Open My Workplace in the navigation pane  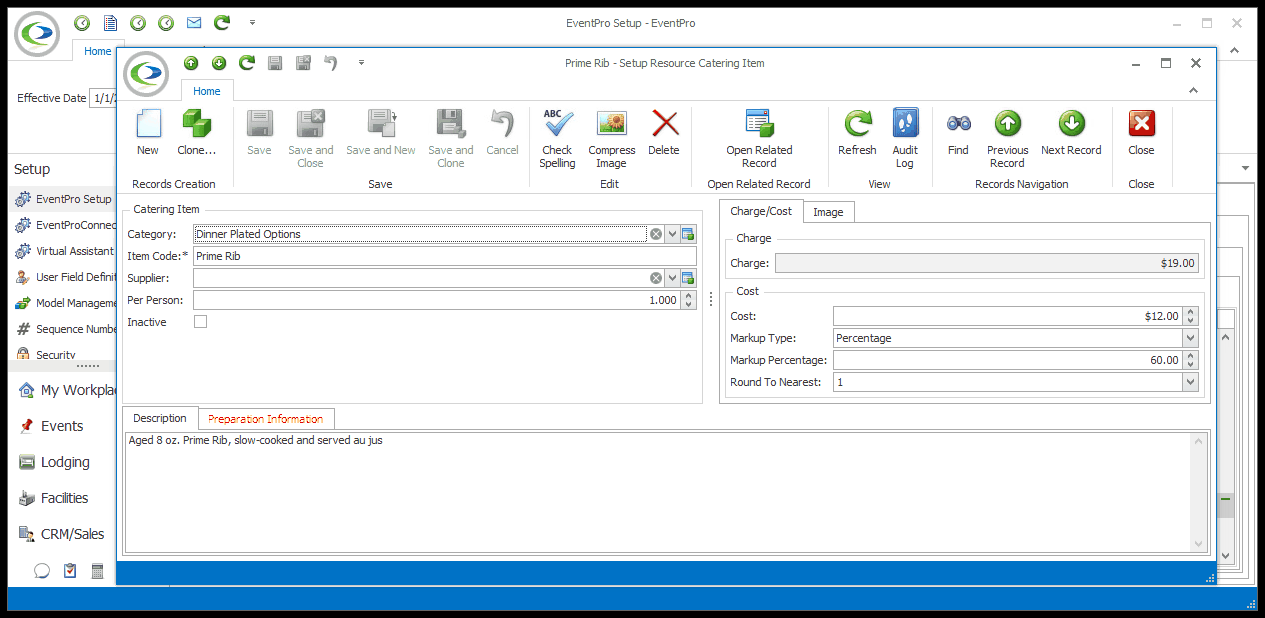(67, 390)
